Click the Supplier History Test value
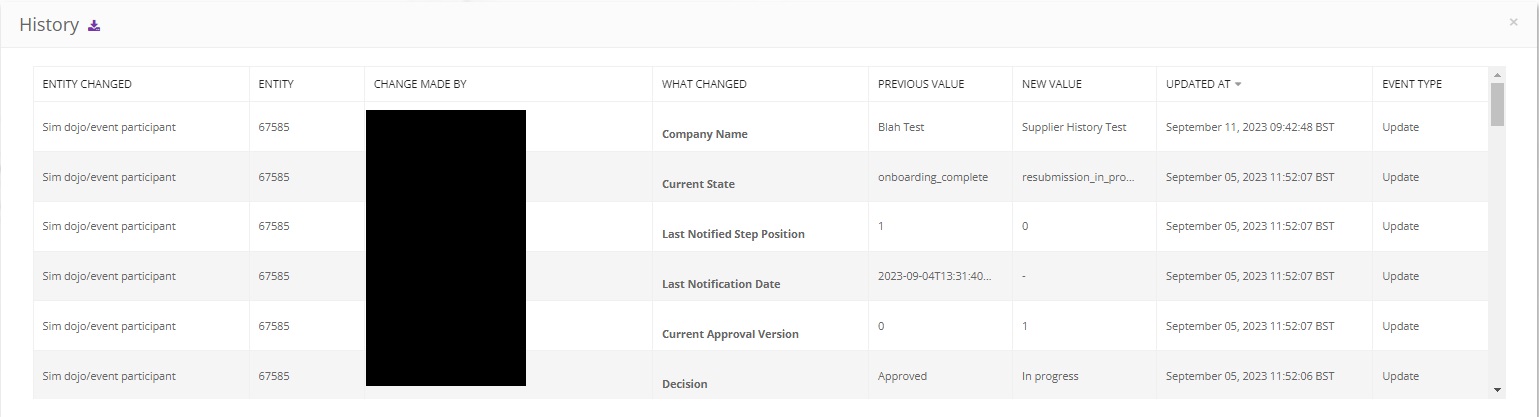The width and height of the screenshot is (1539, 417). 1074,127
